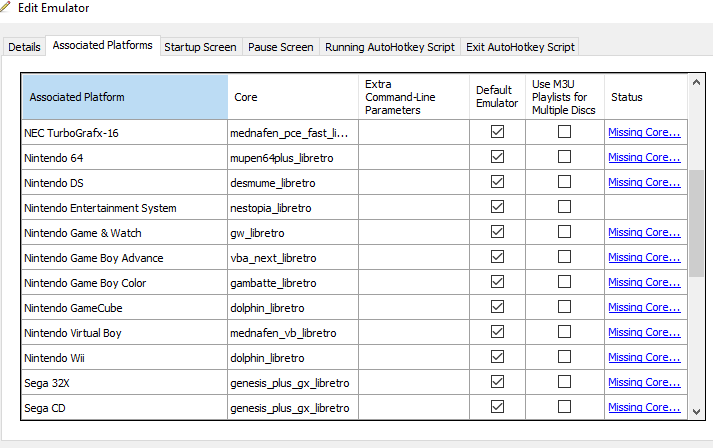Select the gw_libretro core cell
713x448 pixels.
293,232
